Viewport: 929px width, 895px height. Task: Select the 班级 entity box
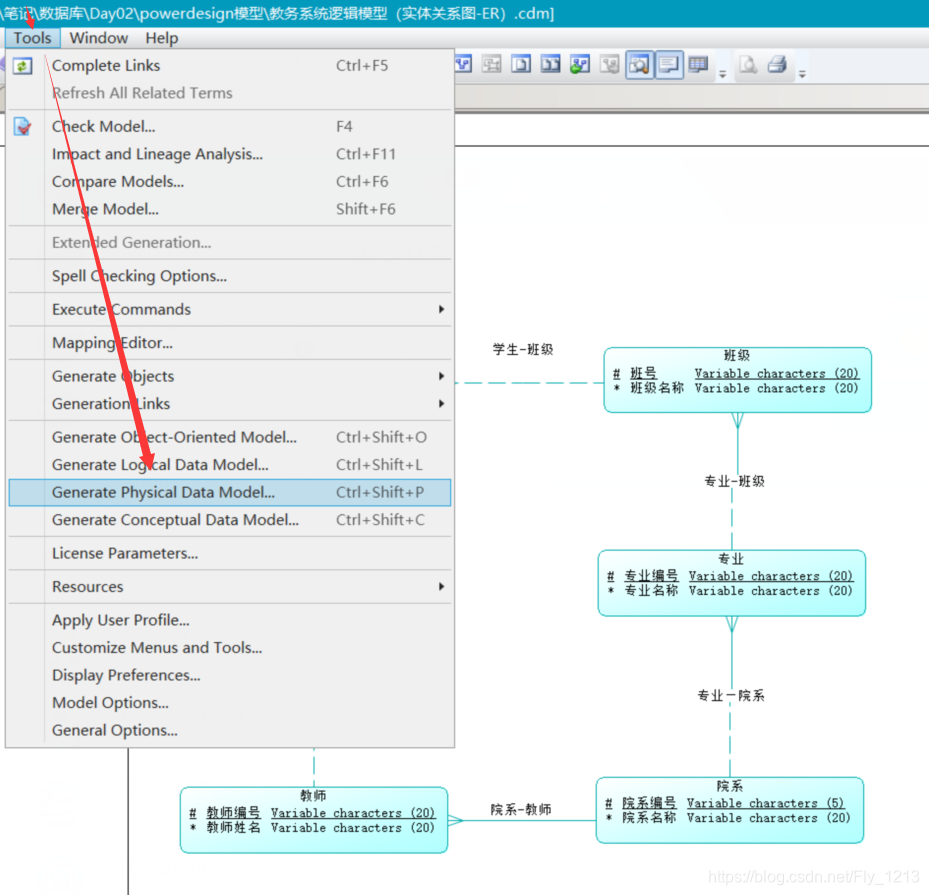[x=738, y=380]
